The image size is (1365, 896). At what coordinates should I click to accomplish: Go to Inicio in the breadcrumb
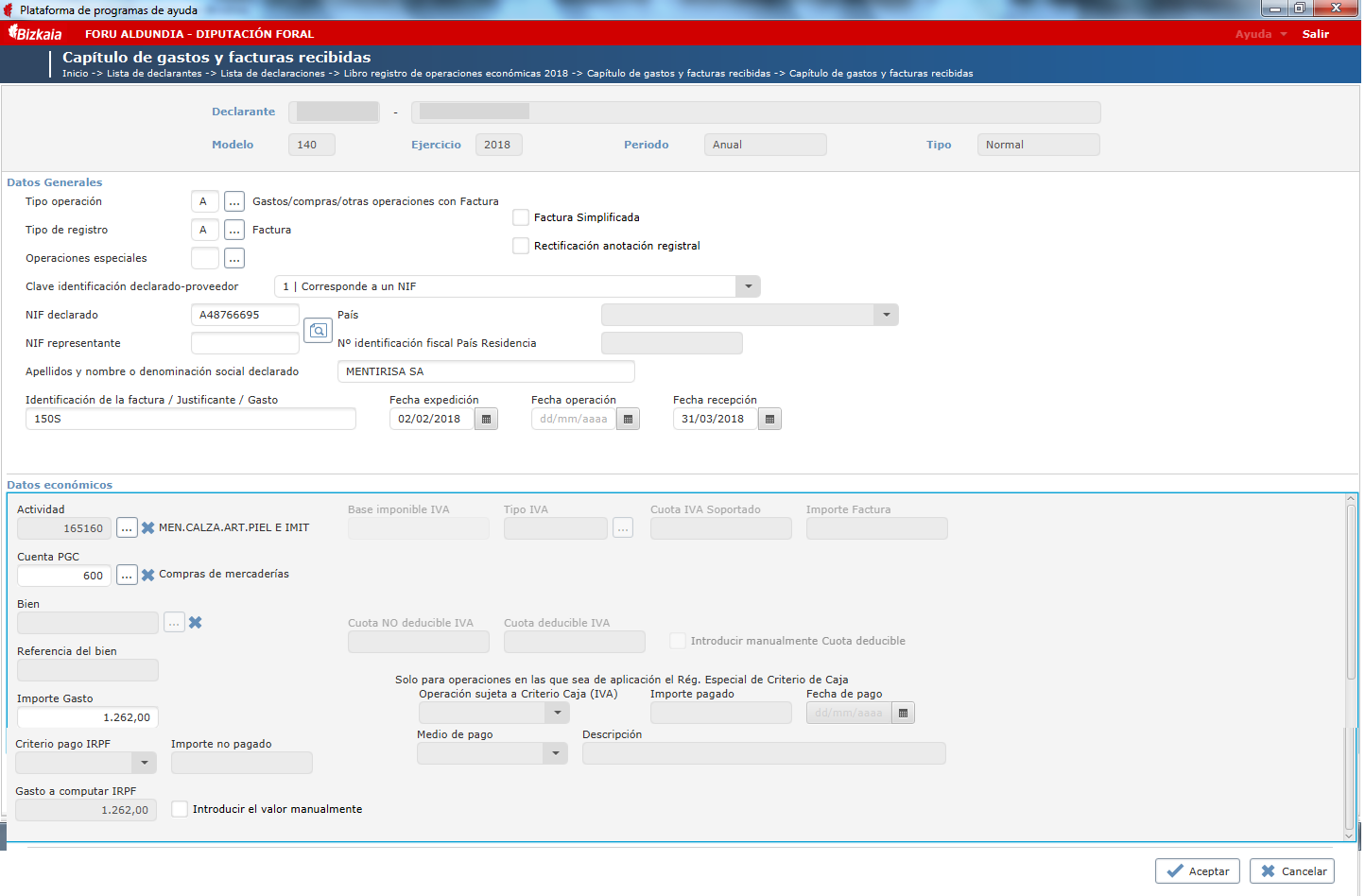coord(76,74)
